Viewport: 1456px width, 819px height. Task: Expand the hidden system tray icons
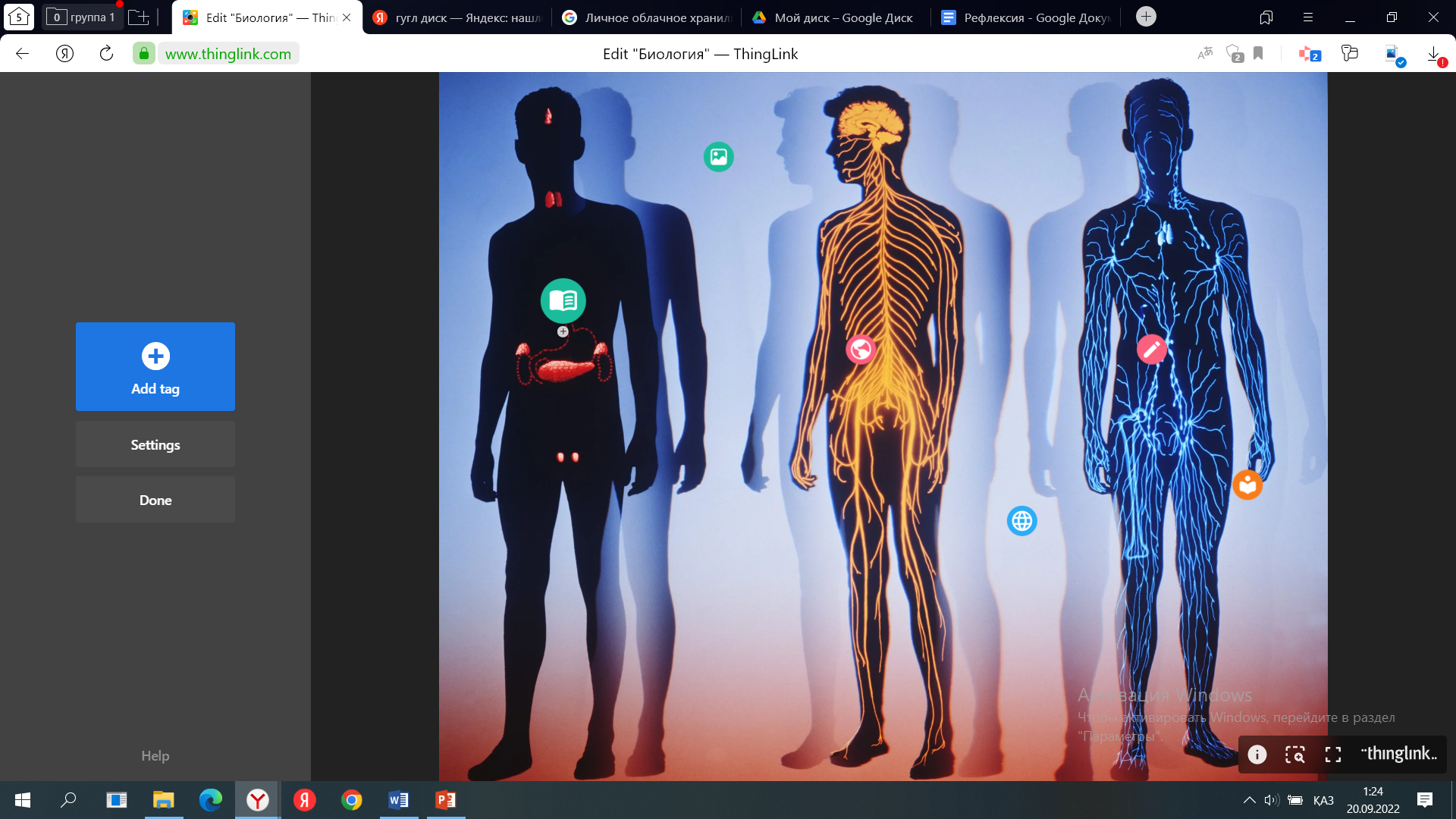click(1249, 800)
